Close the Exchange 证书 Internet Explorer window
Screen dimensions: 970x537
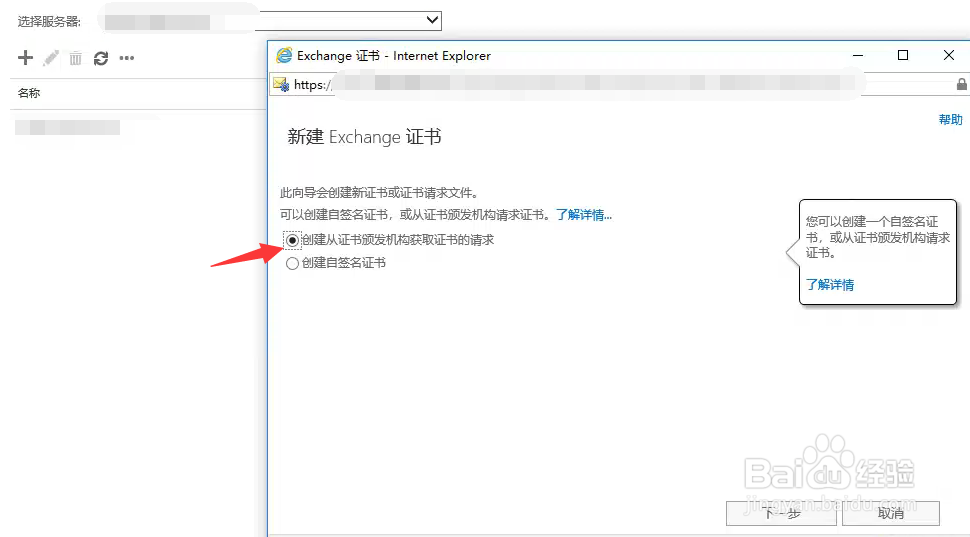(x=948, y=56)
